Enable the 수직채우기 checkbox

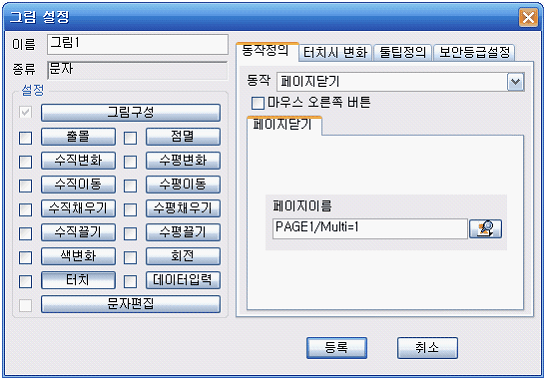[25, 210]
